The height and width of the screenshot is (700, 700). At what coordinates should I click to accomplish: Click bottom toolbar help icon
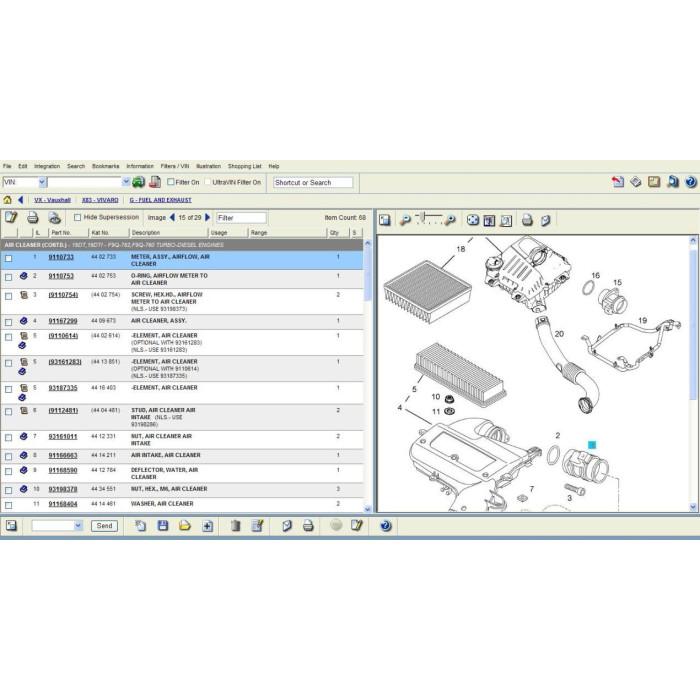pyautogui.click(x=386, y=525)
